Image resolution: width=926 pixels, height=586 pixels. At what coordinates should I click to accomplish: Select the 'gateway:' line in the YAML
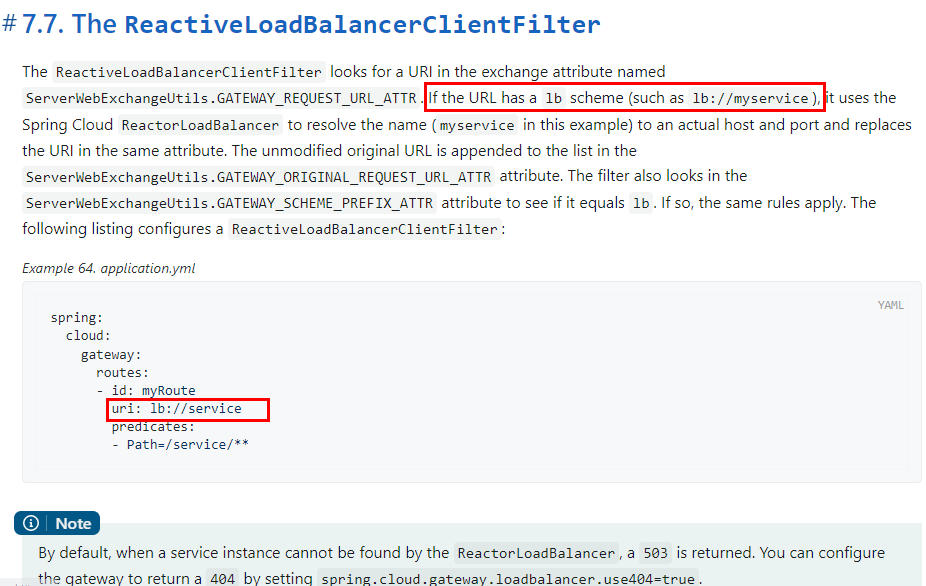pyautogui.click(x=111, y=354)
